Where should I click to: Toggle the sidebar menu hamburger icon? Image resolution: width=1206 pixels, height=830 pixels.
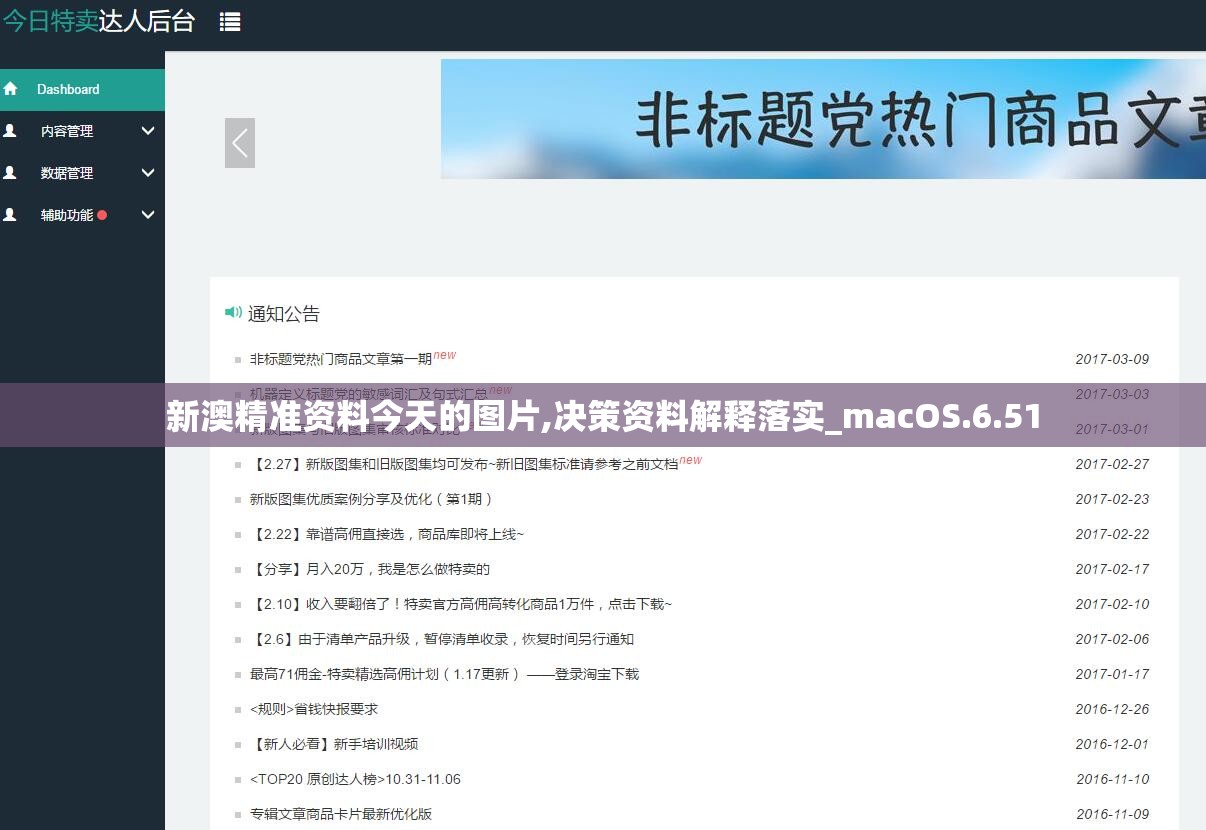pyautogui.click(x=230, y=21)
